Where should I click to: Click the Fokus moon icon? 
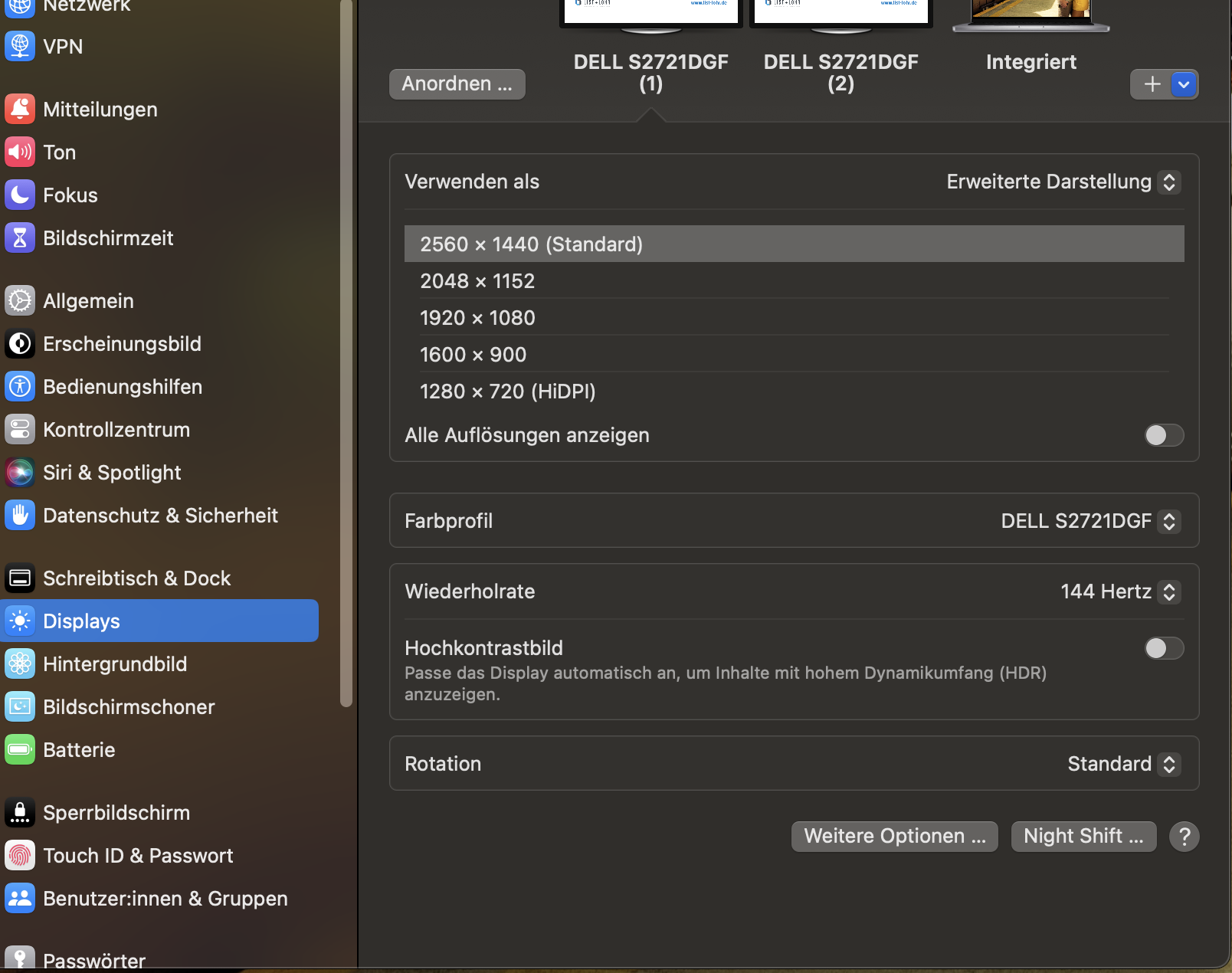point(20,195)
